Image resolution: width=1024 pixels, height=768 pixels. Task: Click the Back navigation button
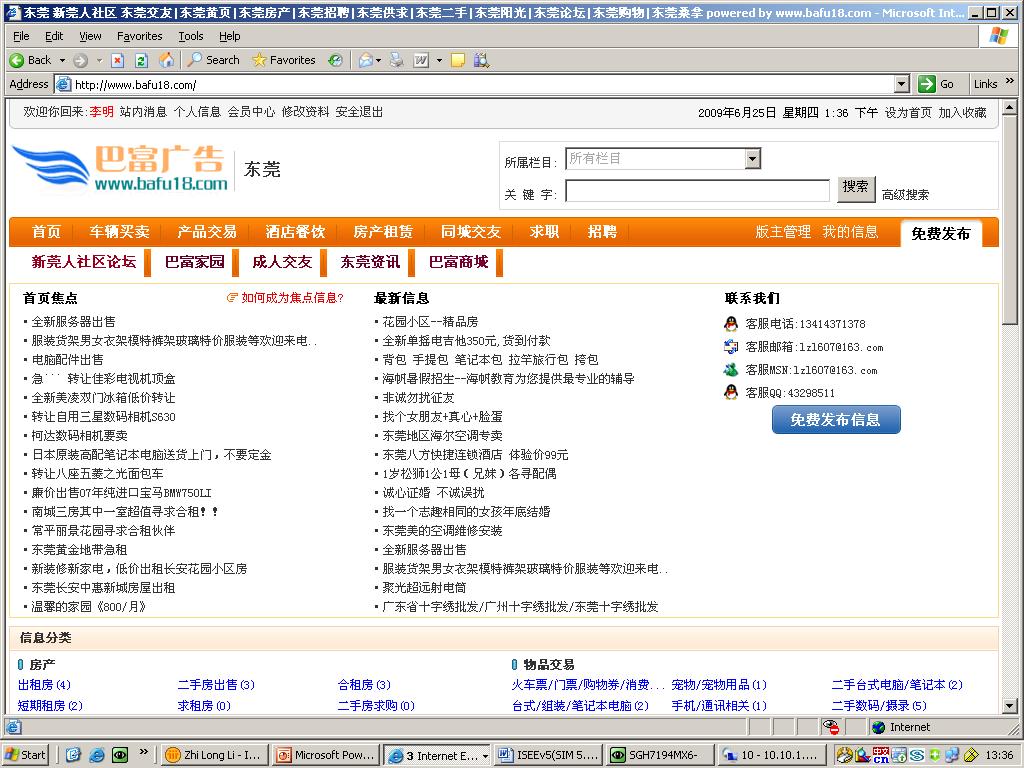[x=30, y=60]
